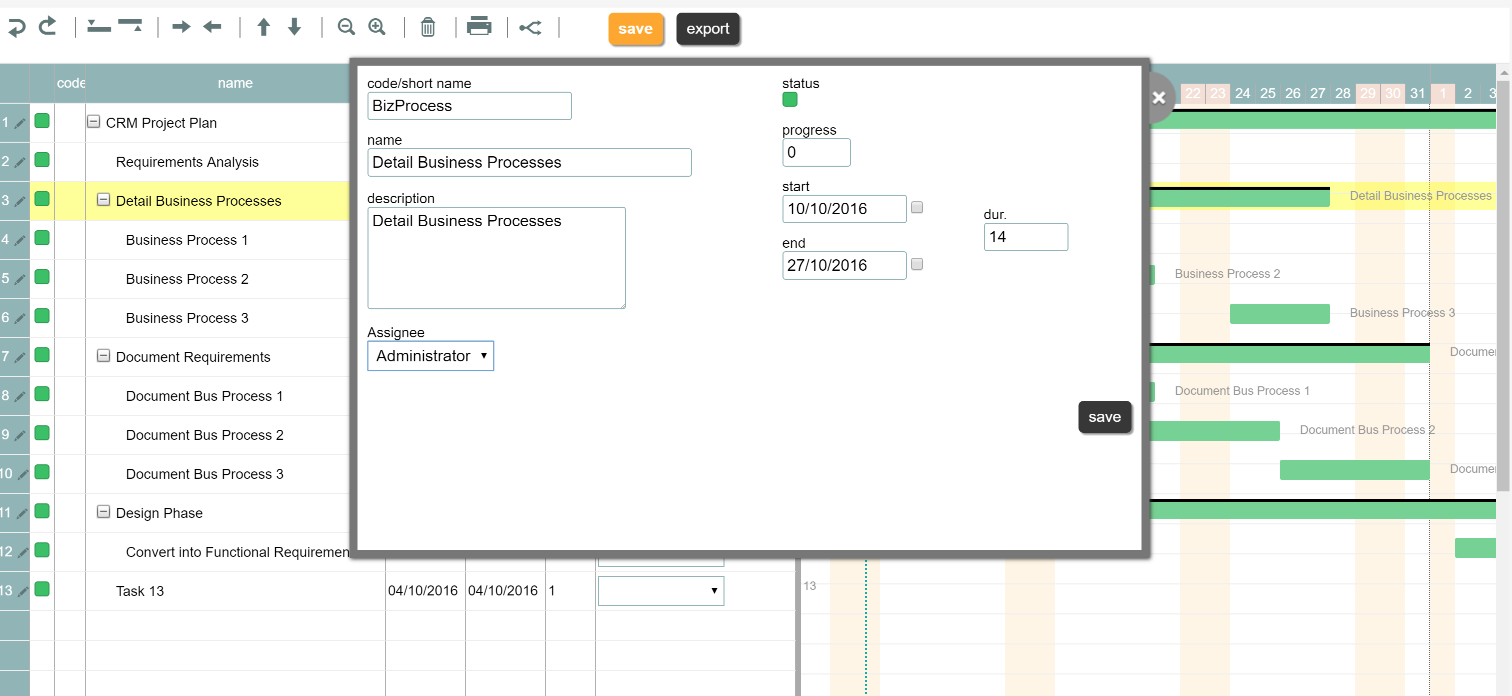
Task: Toggle the critical path icon
Action: [x=530, y=28]
